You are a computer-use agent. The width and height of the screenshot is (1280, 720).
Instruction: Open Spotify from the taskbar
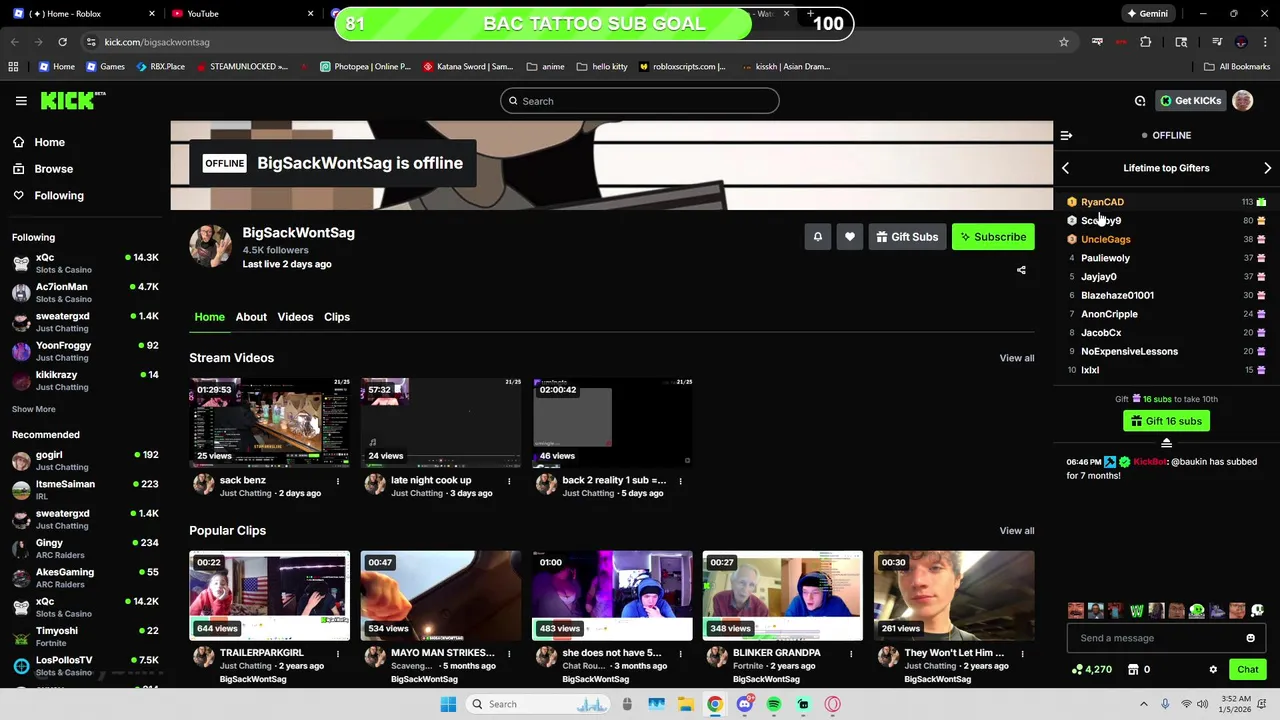pos(774,704)
